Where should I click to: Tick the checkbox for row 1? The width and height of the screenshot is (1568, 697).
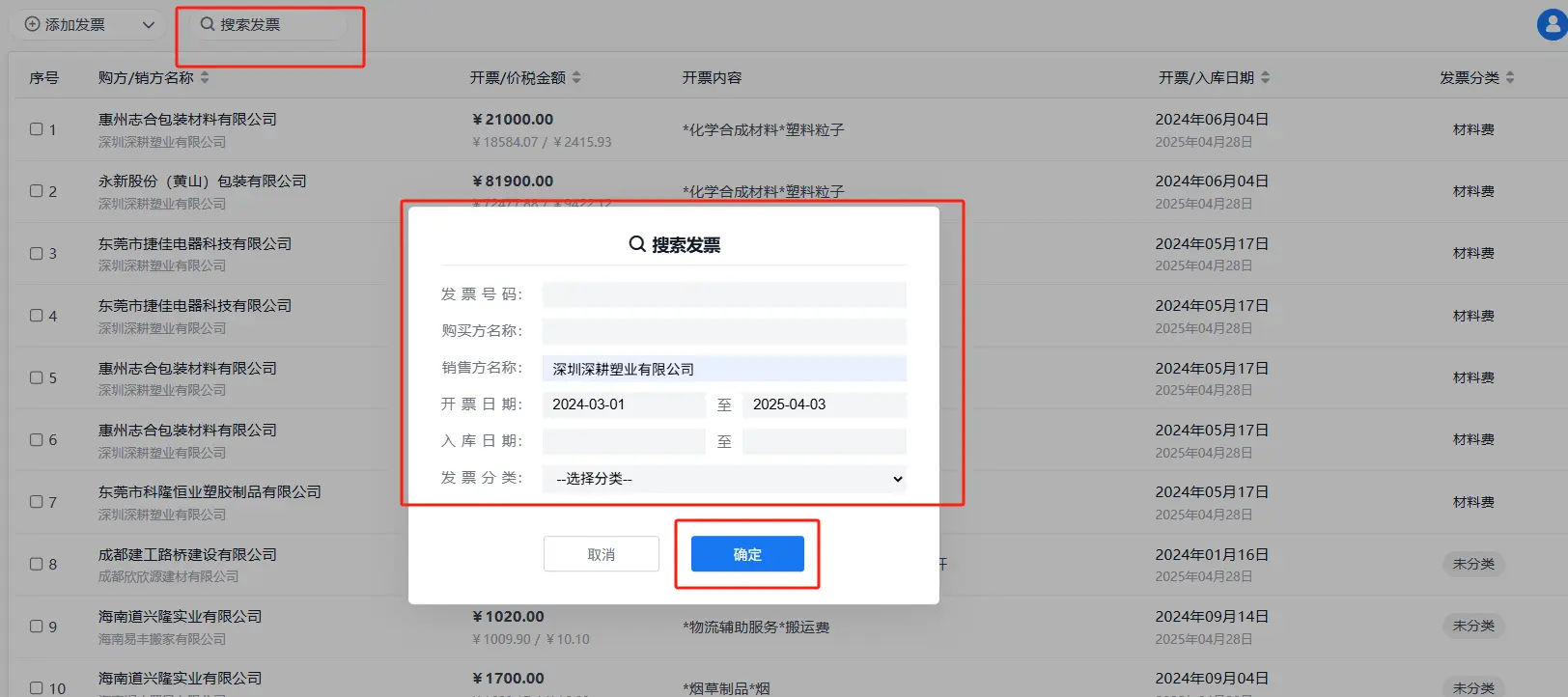point(37,129)
